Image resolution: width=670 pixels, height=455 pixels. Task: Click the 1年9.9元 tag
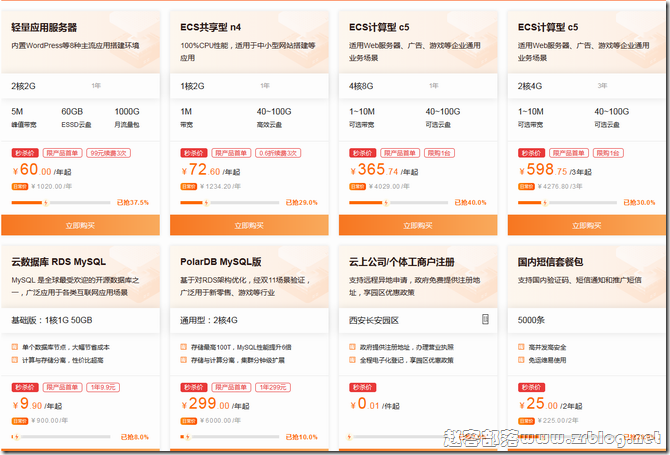[x=103, y=387]
